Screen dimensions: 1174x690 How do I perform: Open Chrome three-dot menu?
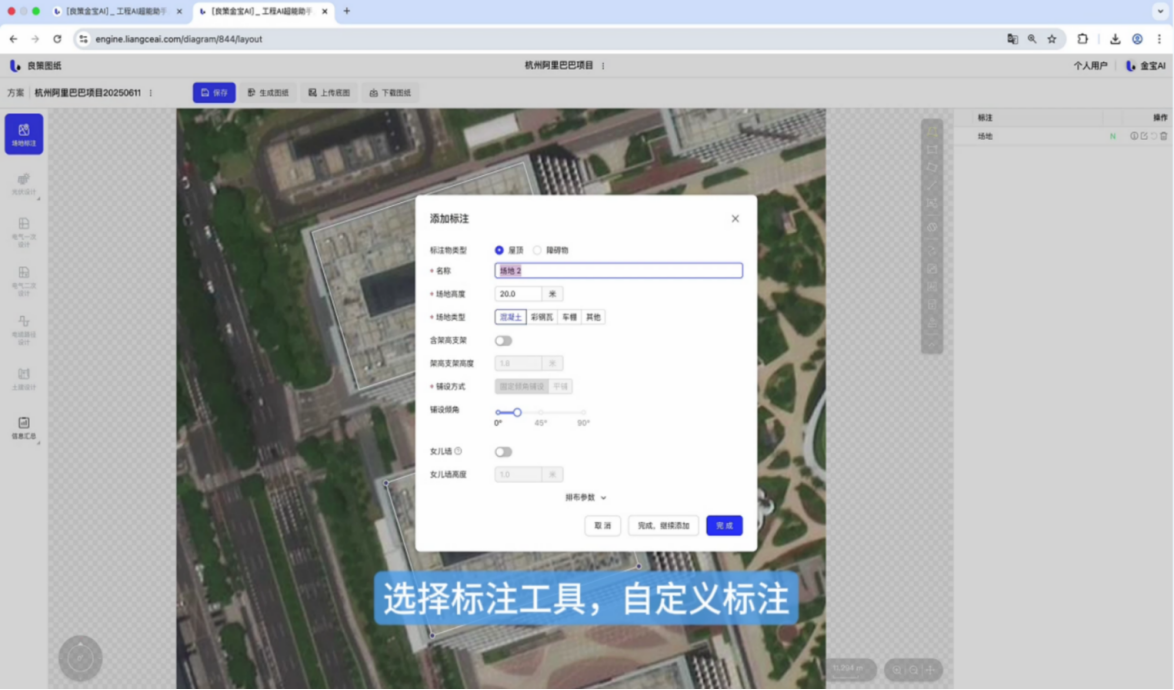pyautogui.click(x=1159, y=39)
